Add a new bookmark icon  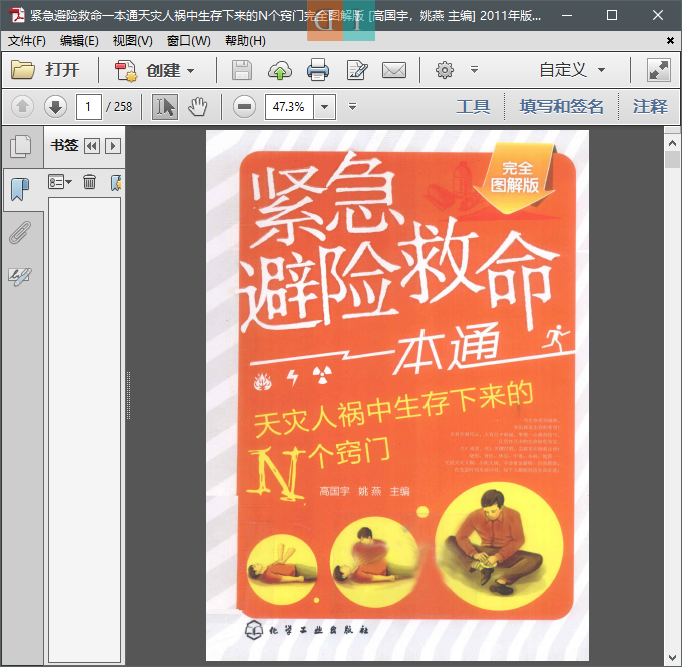coord(116,183)
